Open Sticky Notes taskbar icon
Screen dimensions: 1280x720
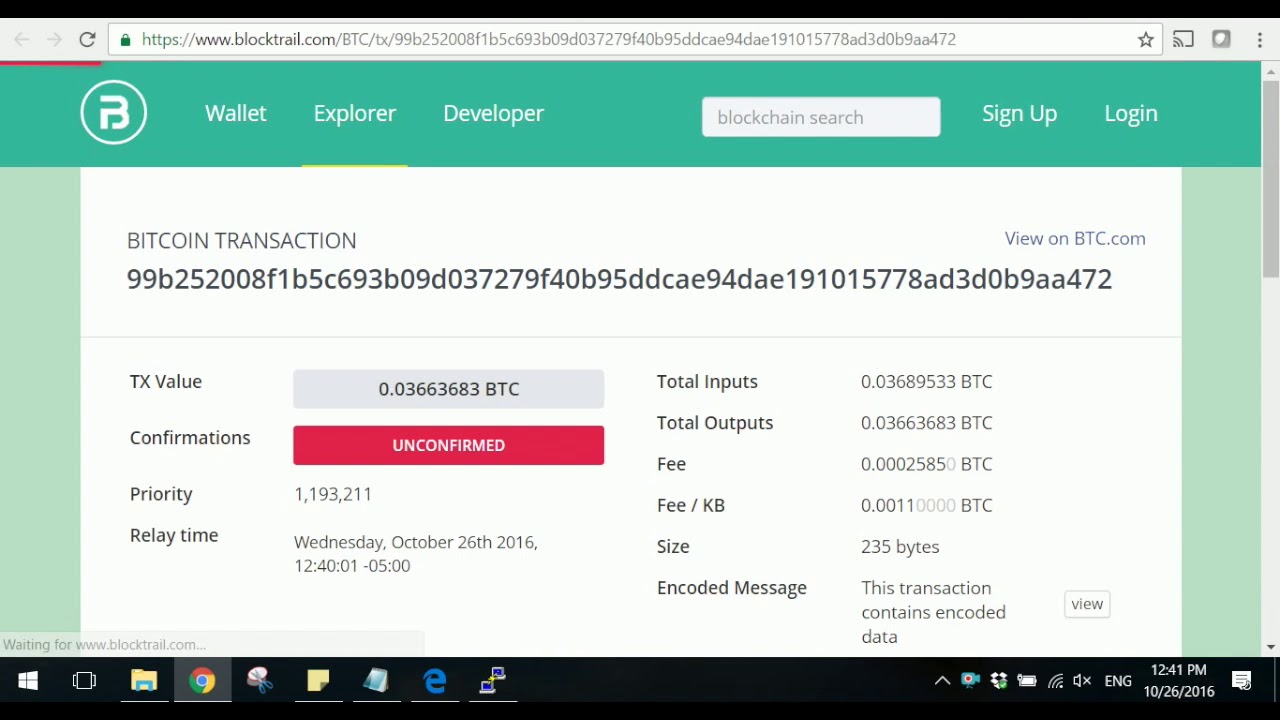pos(318,681)
